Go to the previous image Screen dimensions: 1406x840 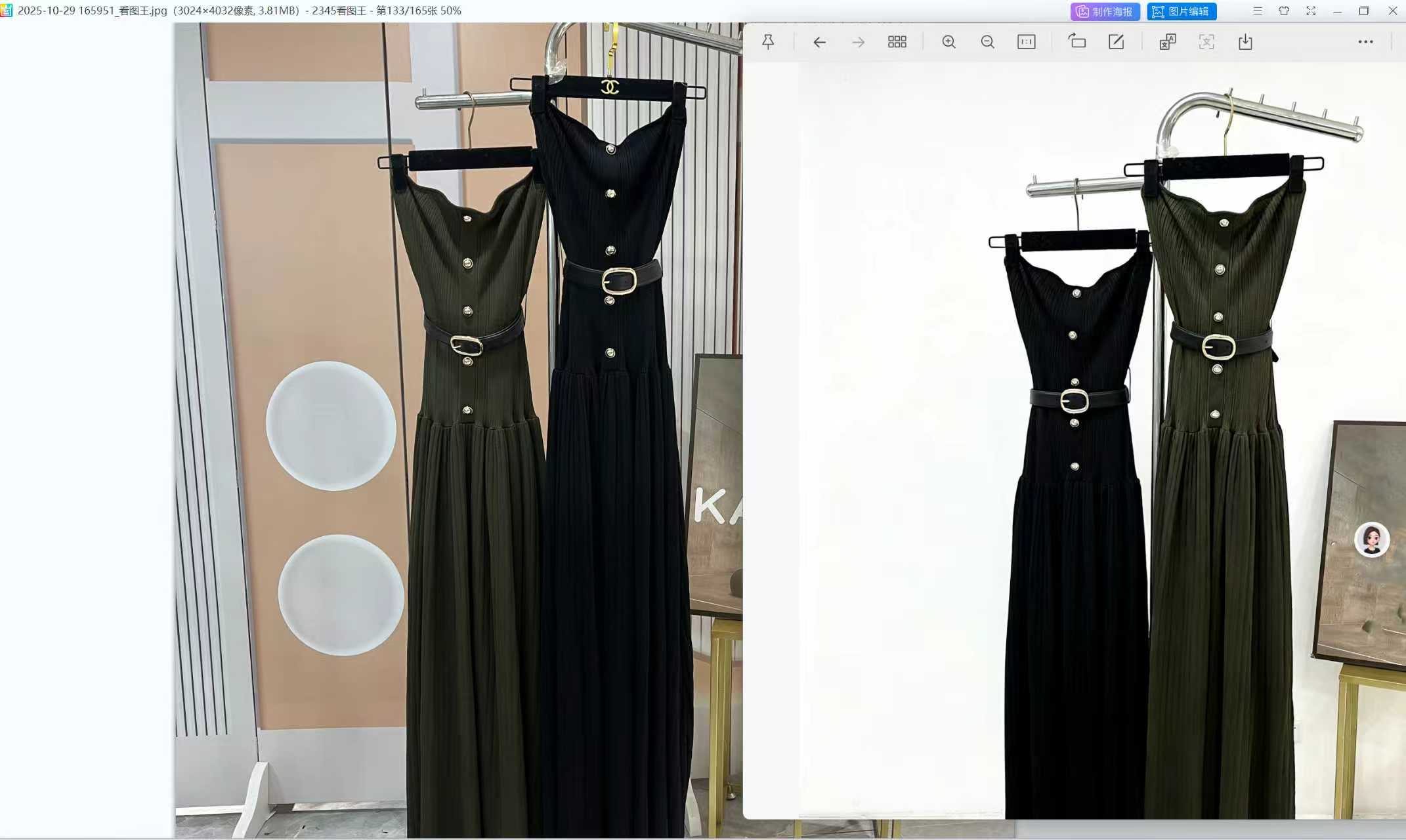[819, 42]
